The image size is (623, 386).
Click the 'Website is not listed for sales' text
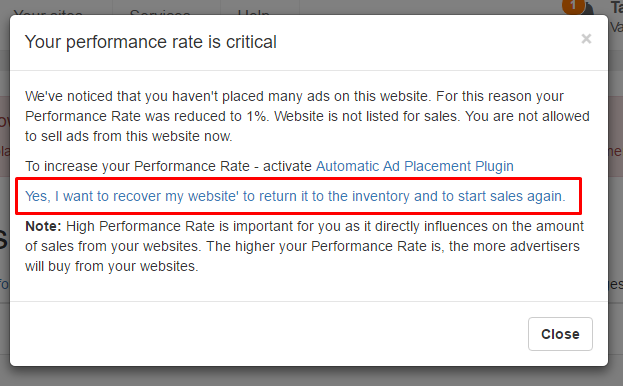(x=368, y=116)
